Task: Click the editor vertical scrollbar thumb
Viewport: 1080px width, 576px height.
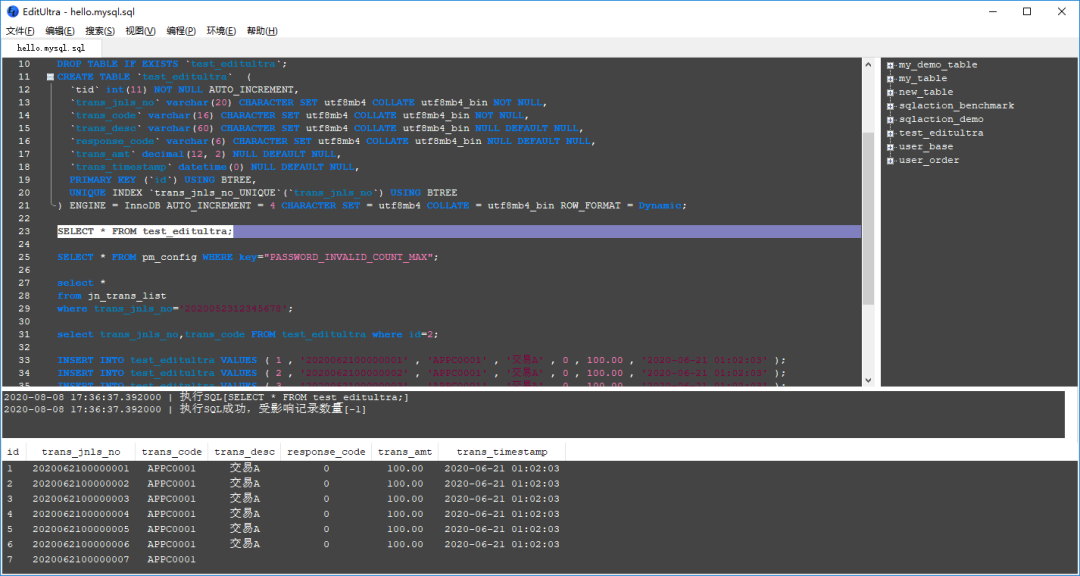Action: 868,219
